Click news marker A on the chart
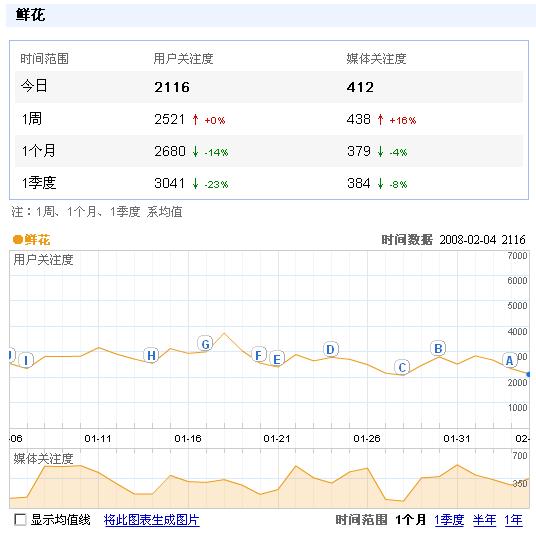536x534 pixels. (509, 361)
